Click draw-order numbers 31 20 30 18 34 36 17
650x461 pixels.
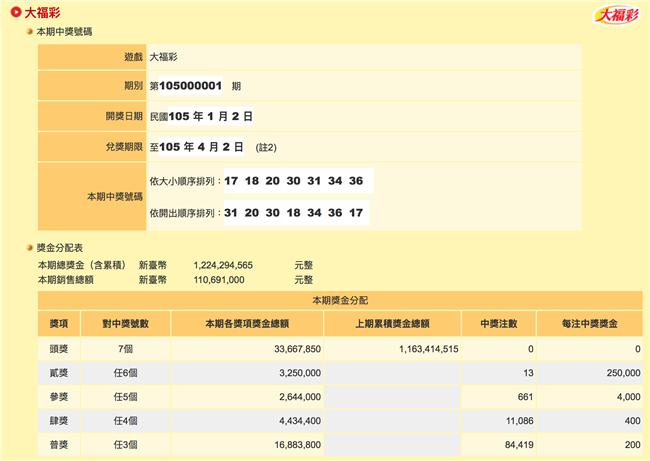(x=293, y=213)
